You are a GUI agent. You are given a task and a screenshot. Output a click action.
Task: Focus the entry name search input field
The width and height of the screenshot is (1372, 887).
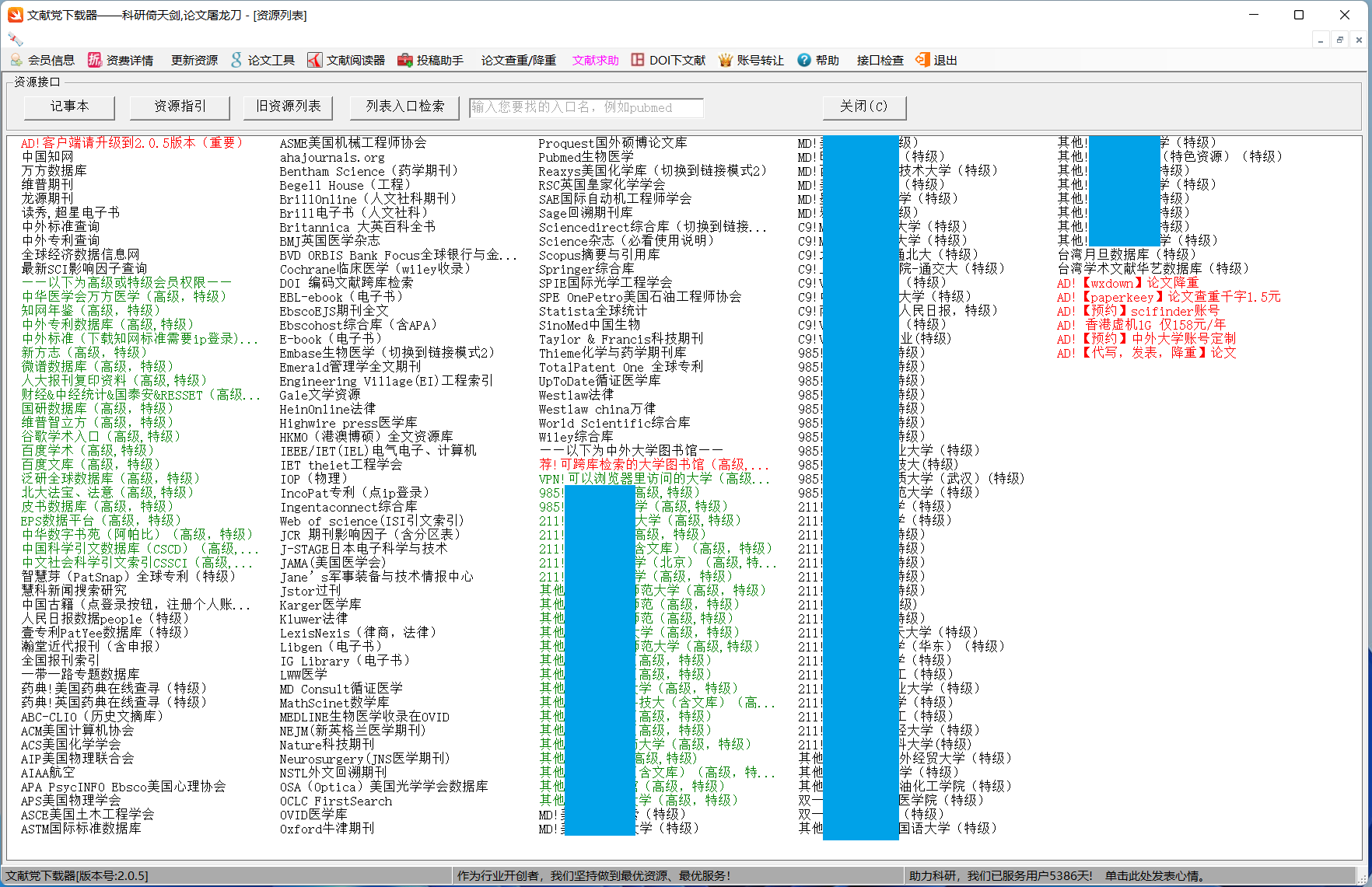click(x=586, y=107)
